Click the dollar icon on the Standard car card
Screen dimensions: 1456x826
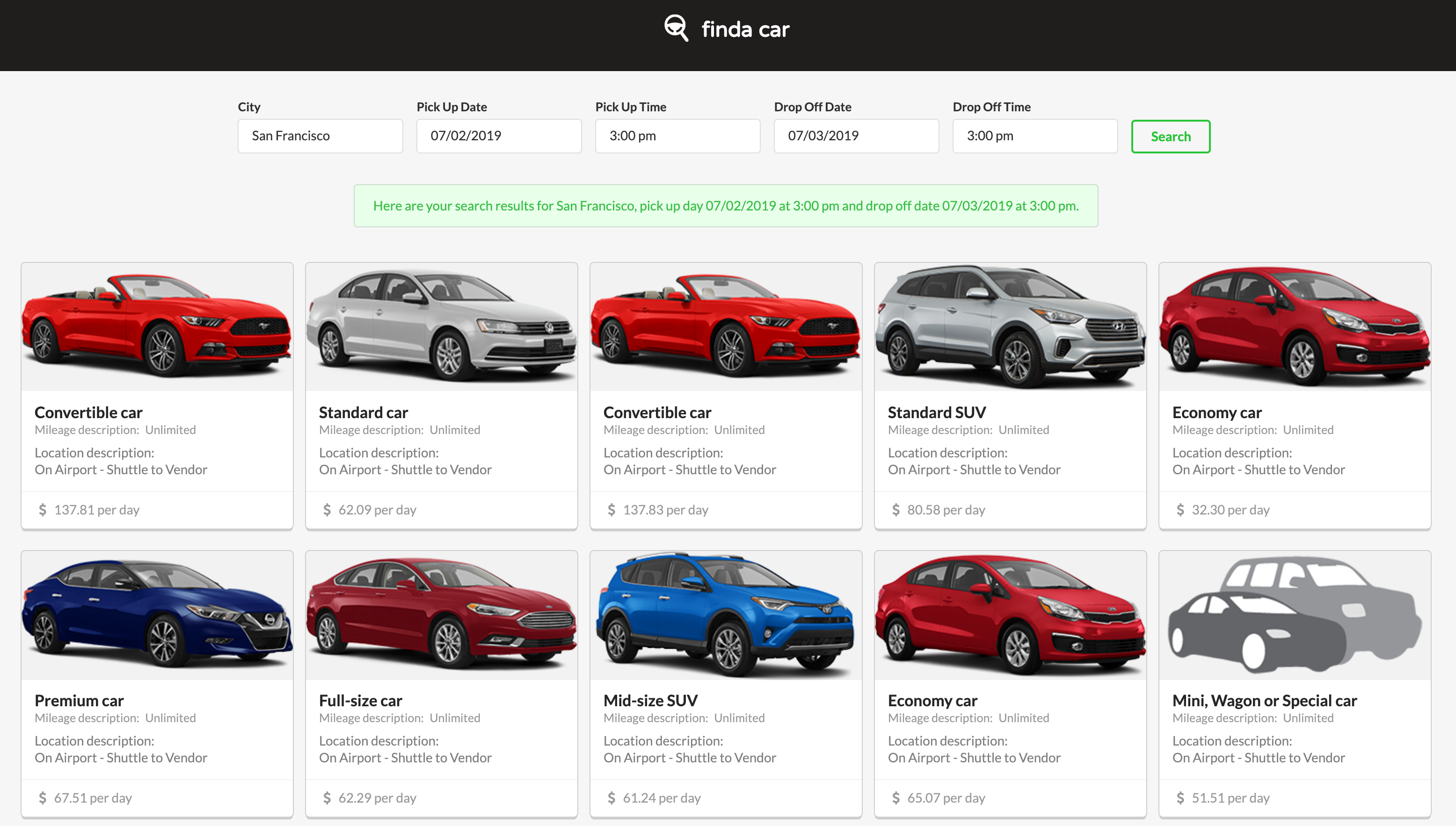coord(327,509)
